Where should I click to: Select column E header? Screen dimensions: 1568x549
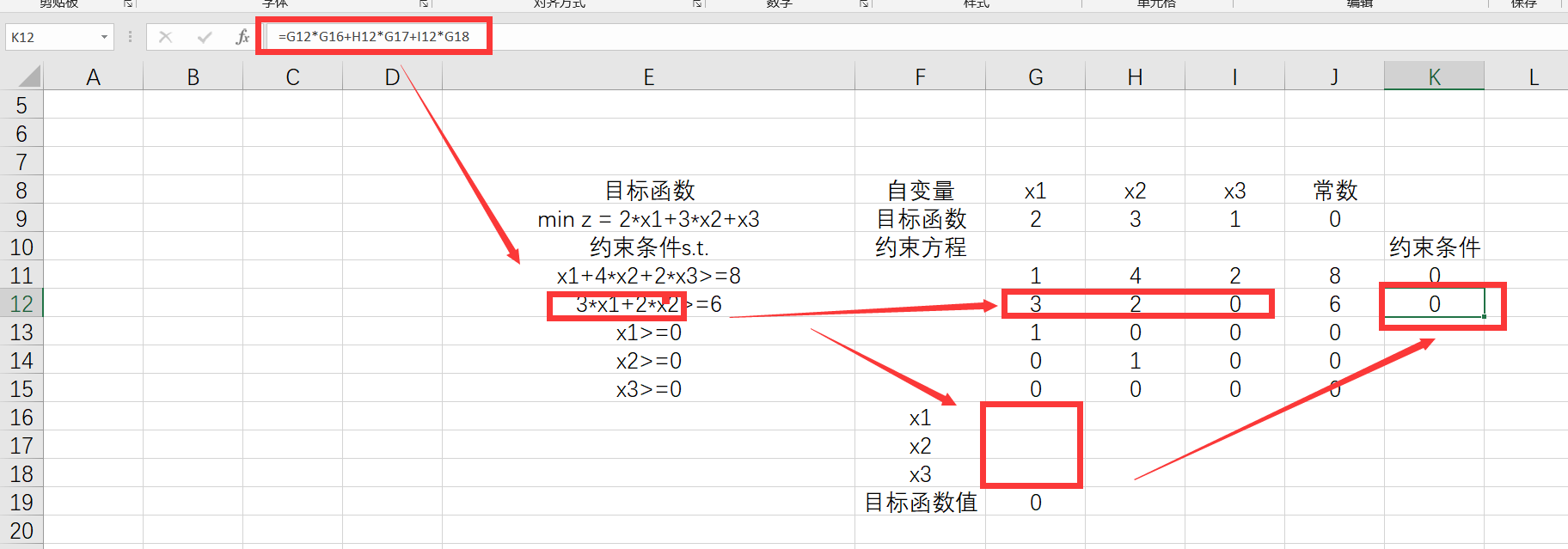click(649, 77)
